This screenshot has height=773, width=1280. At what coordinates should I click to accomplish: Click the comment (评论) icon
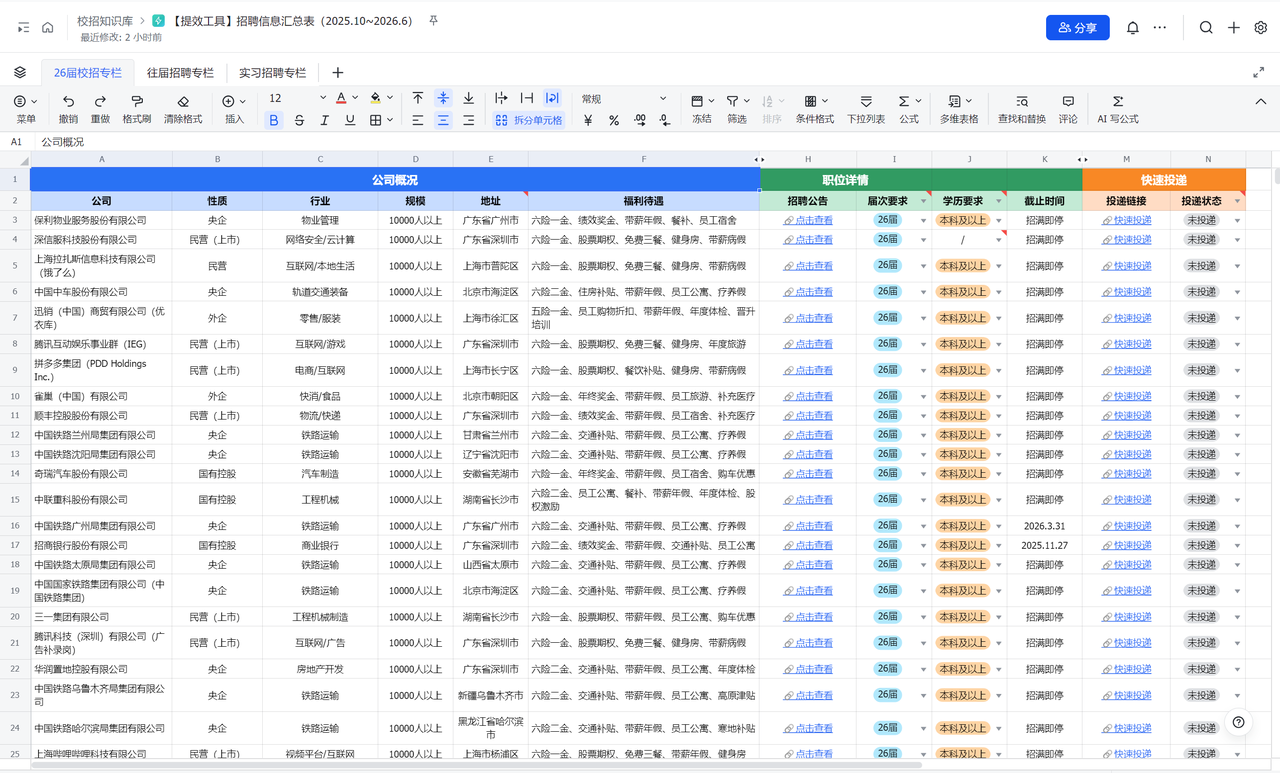pyautogui.click(x=1068, y=102)
